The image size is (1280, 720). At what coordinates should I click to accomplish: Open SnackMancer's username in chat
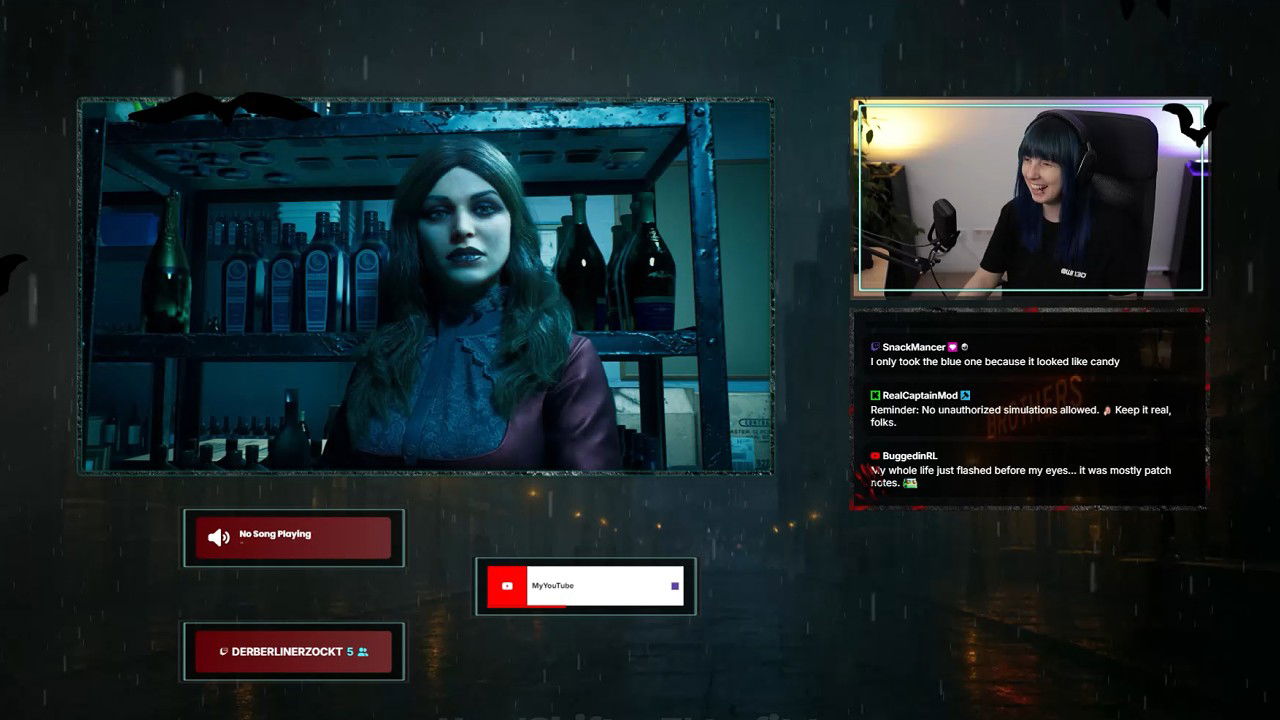(x=913, y=347)
